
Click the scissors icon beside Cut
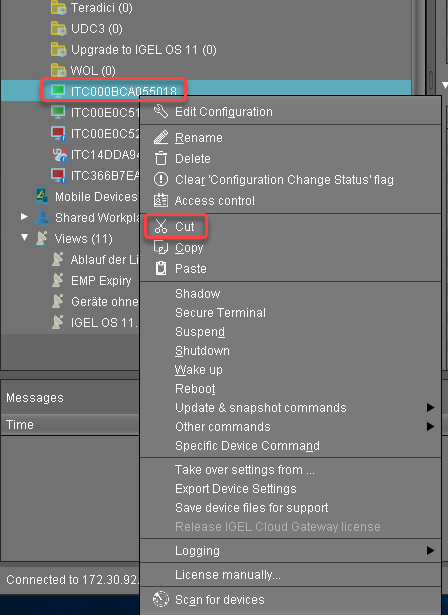[161, 226]
